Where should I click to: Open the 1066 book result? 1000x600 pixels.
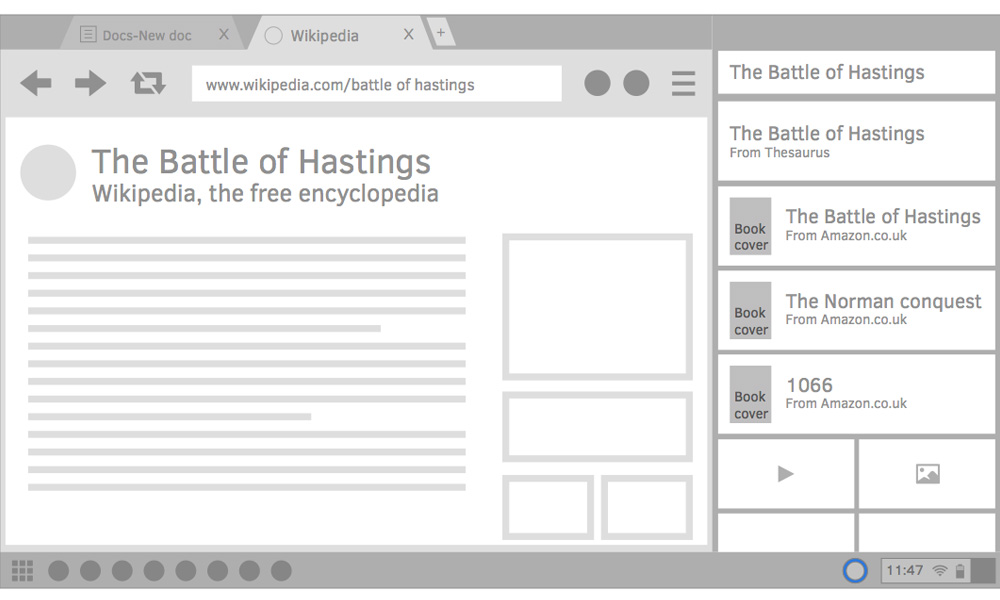pyautogui.click(x=855, y=393)
